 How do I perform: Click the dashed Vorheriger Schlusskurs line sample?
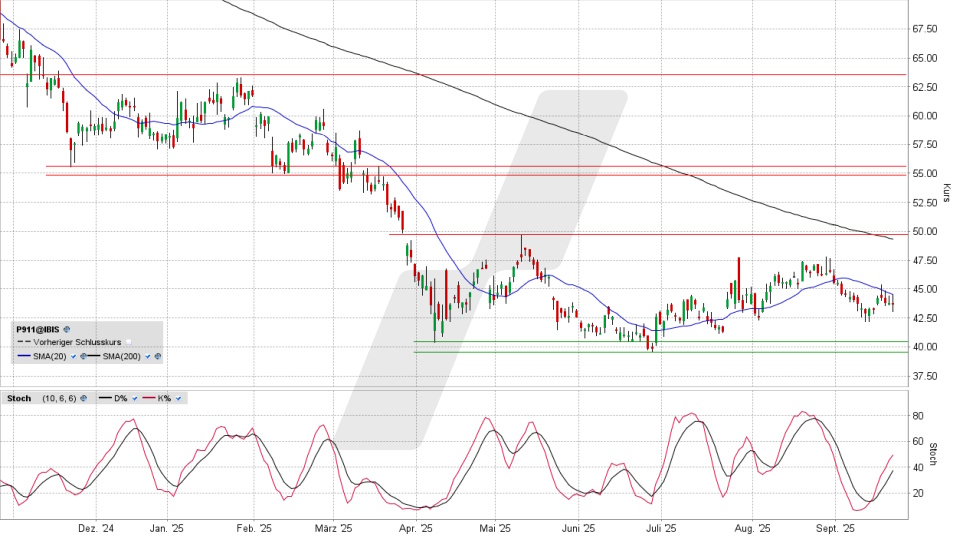tap(23, 342)
